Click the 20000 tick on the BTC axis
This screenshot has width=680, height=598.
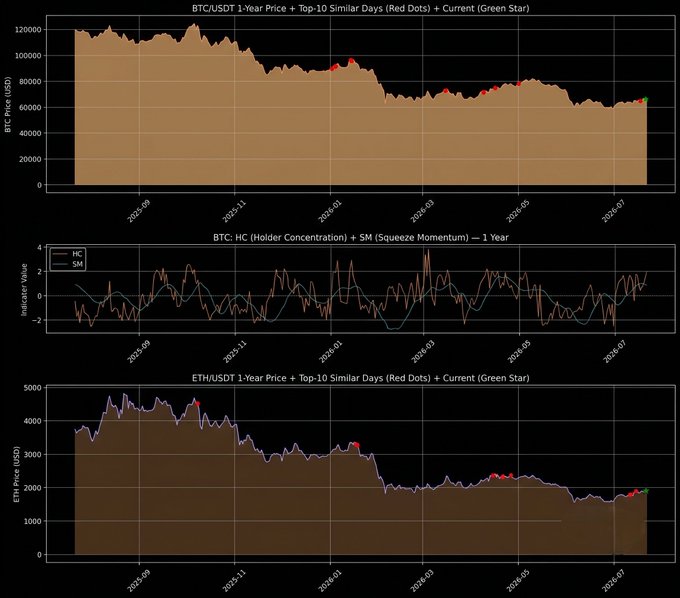pyautogui.click(x=30, y=159)
